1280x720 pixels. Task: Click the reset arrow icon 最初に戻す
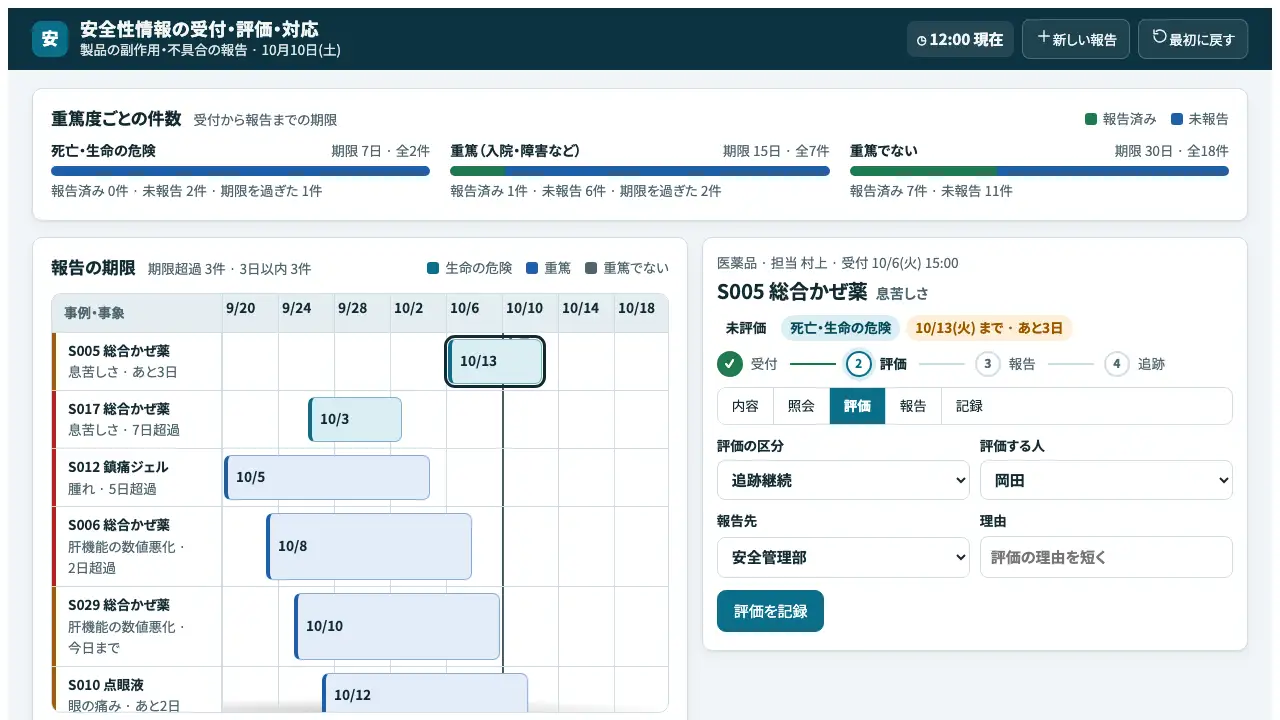(1159, 38)
